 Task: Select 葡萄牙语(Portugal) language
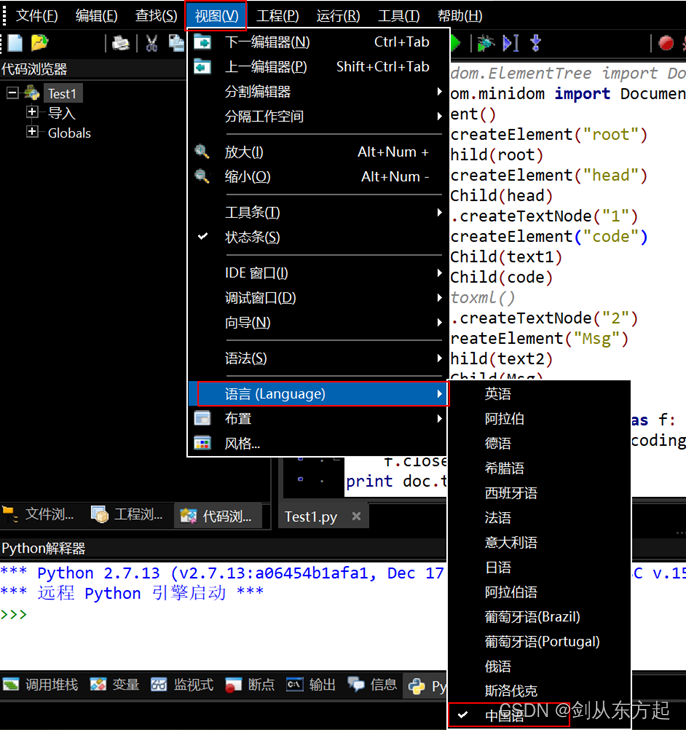pos(539,642)
